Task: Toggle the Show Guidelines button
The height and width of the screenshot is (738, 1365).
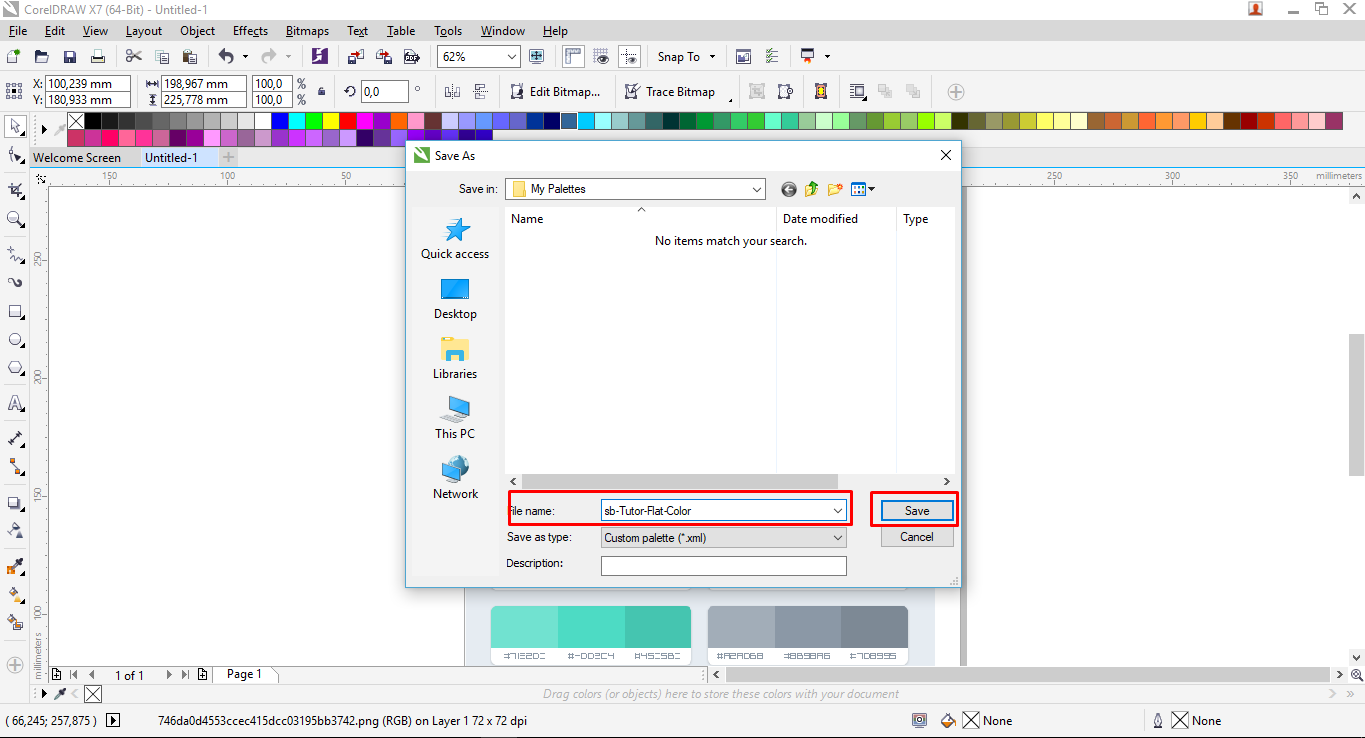Action: click(x=629, y=57)
